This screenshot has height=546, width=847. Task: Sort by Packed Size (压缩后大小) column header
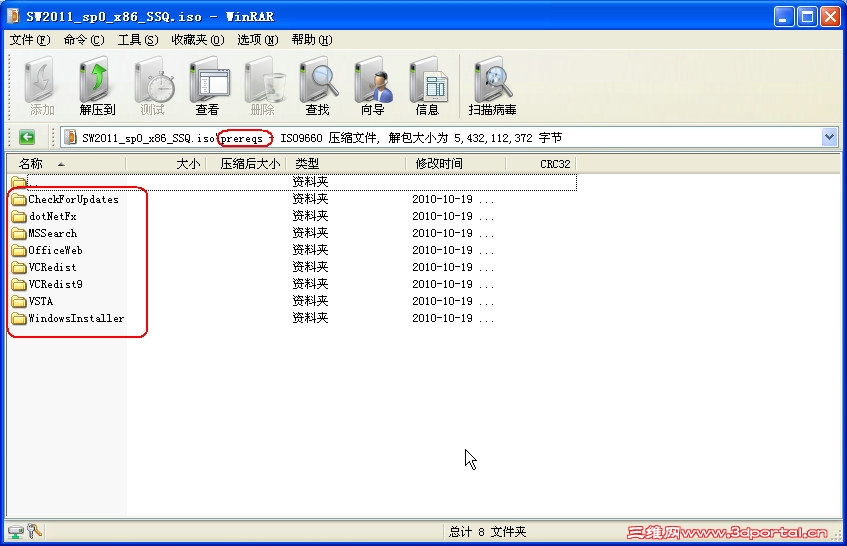[246, 164]
